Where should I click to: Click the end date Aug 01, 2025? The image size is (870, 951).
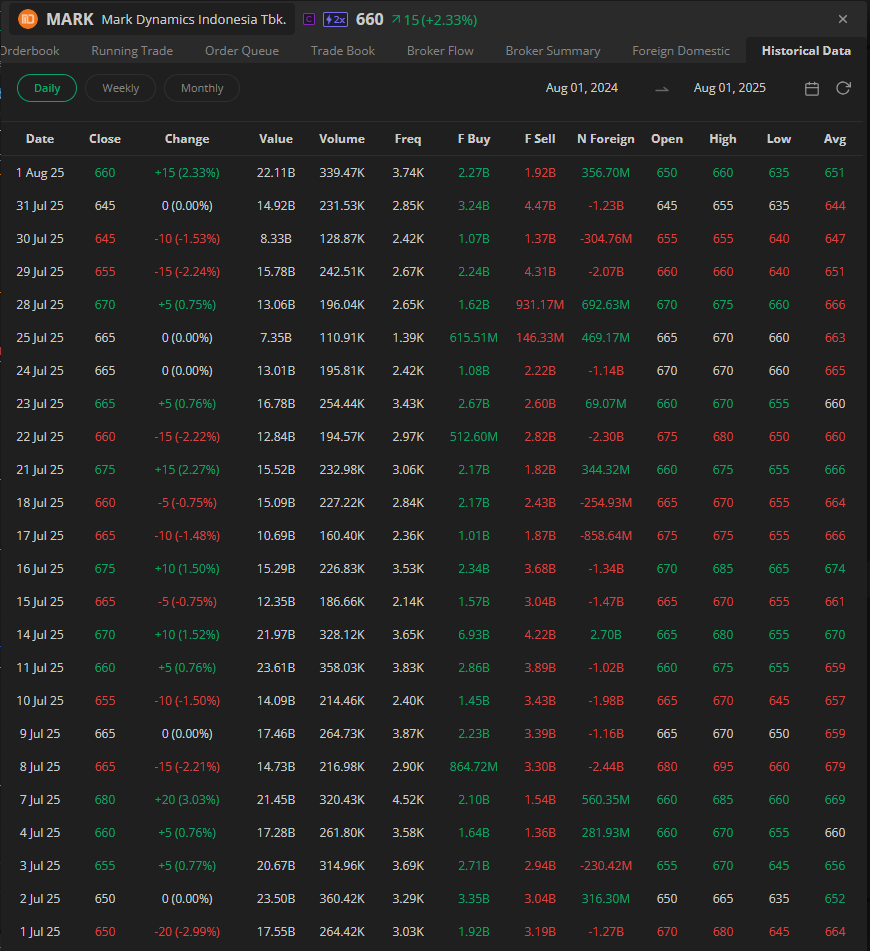coord(730,88)
